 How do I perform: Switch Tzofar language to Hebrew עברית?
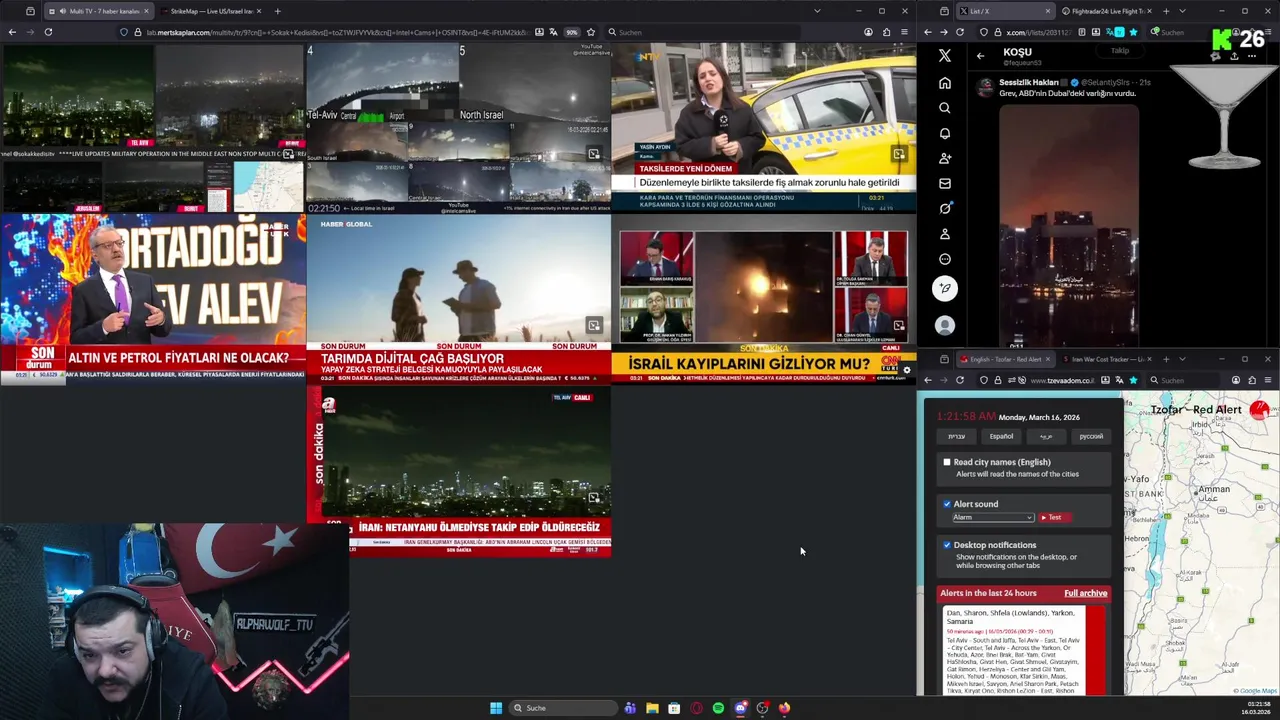[956, 436]
